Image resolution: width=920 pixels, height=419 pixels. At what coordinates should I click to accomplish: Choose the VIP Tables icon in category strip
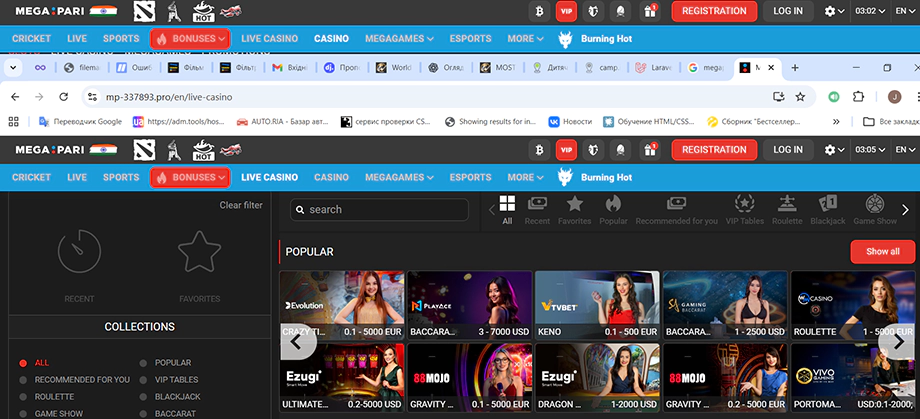[744, 204]
